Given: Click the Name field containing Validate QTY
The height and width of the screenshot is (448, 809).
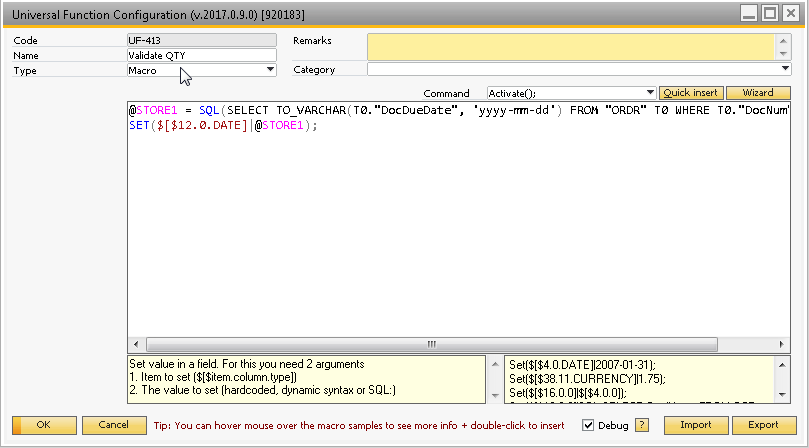Looking at the screenshot, I should coord(202,55).
